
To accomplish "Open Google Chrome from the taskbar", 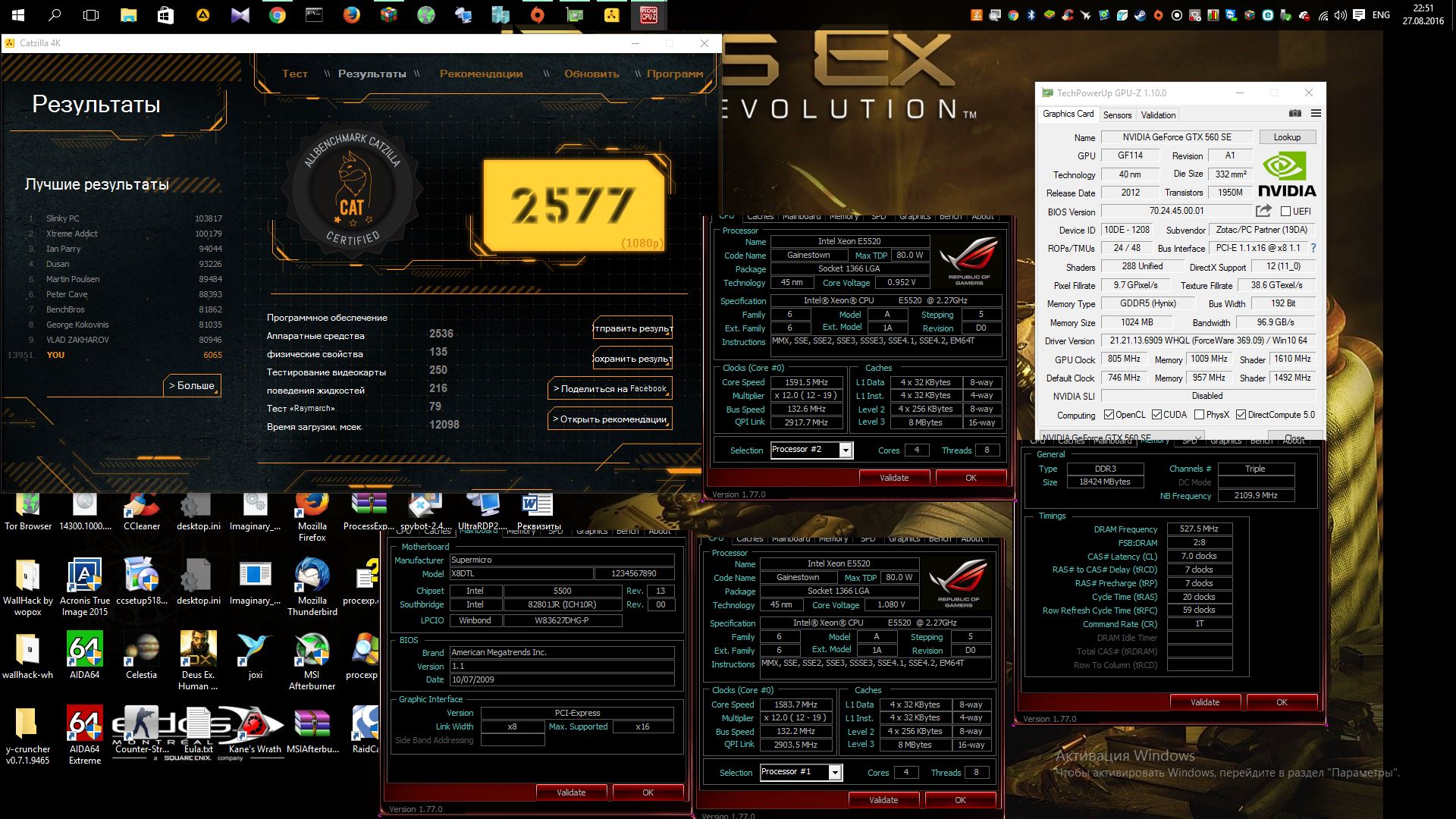I will [x=278, y=15].
